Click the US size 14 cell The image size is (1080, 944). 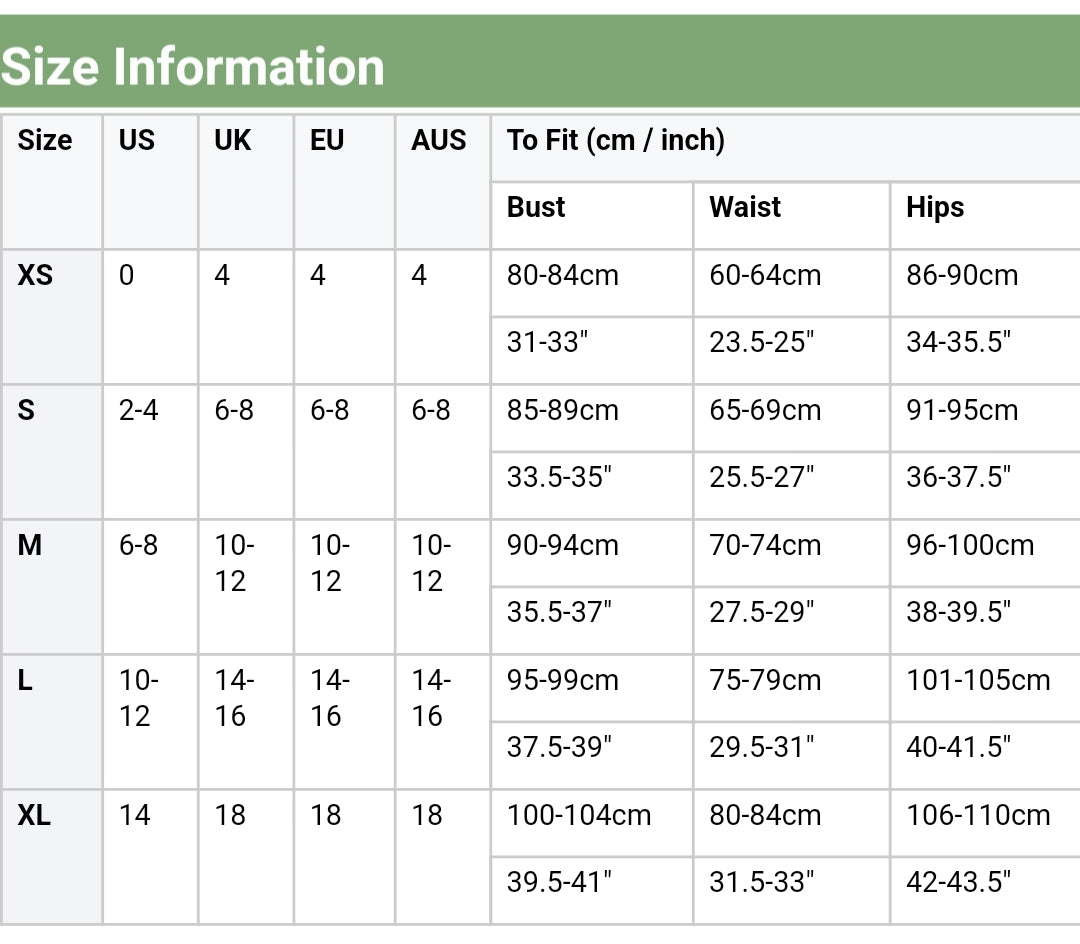click(x=135, y=816)
